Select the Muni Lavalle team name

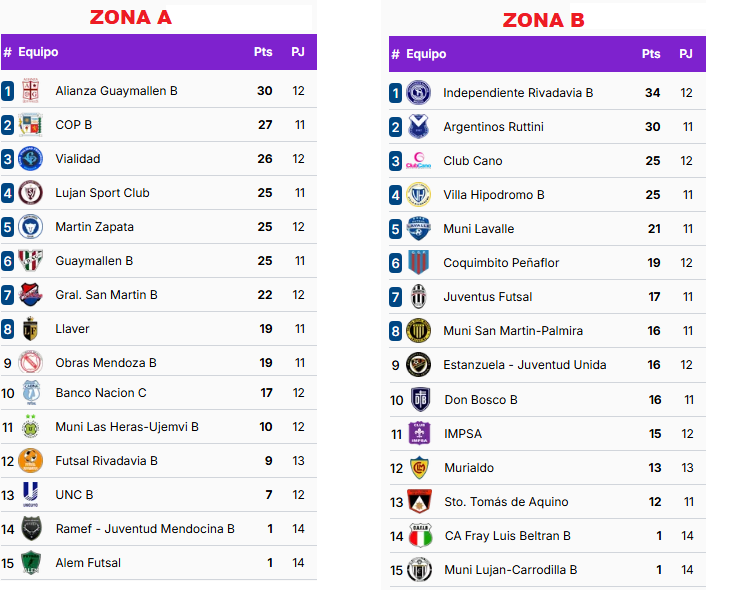pyautogui.click(x=478, y=229)
